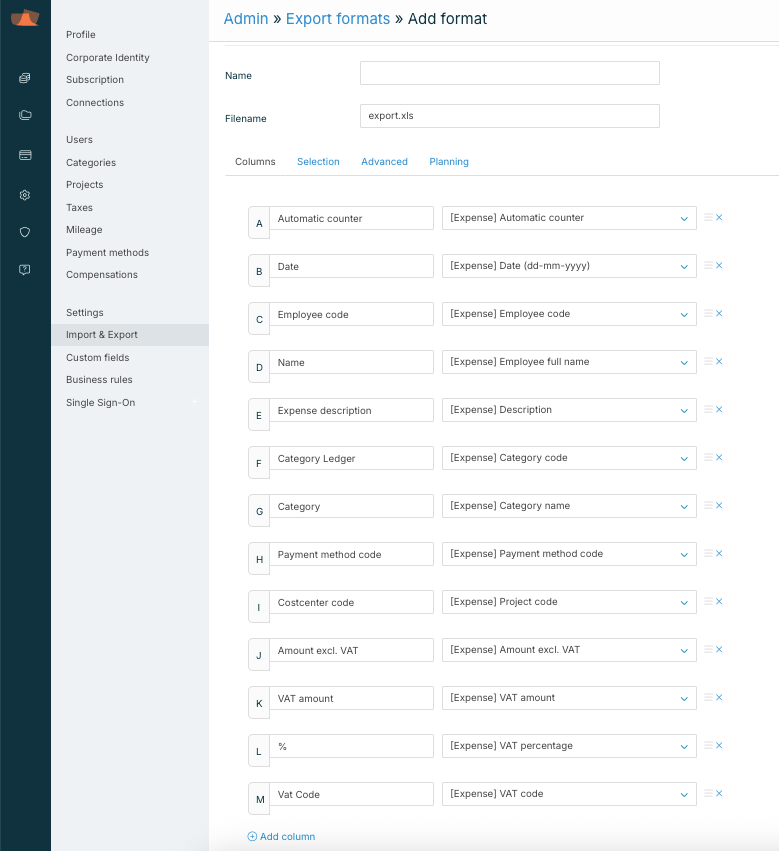779x851 pixels.
Task: Switch to the Planning tab
Action: tap(449, 162)
